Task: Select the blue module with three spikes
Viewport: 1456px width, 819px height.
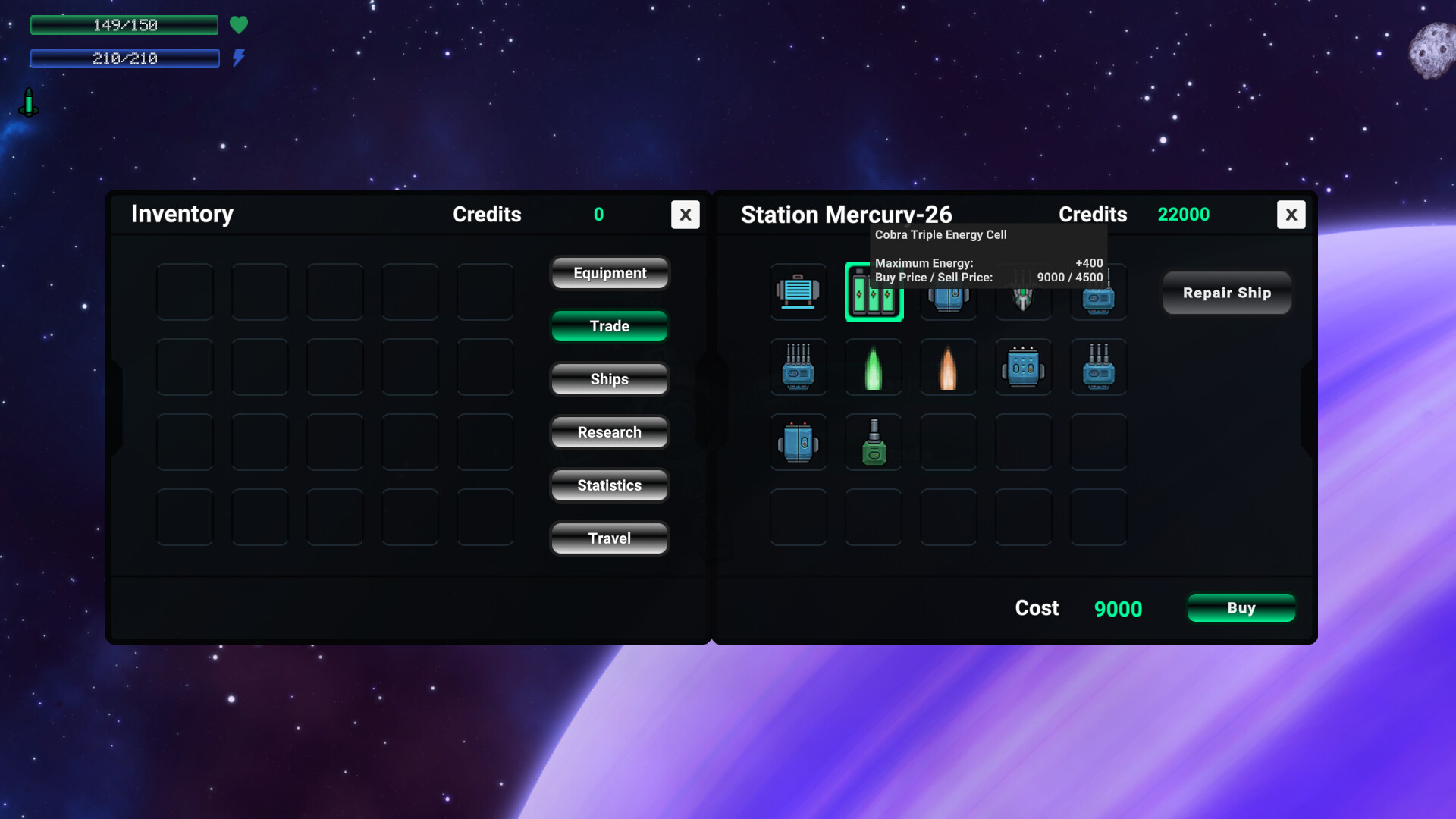Action: coord(1023,368)
